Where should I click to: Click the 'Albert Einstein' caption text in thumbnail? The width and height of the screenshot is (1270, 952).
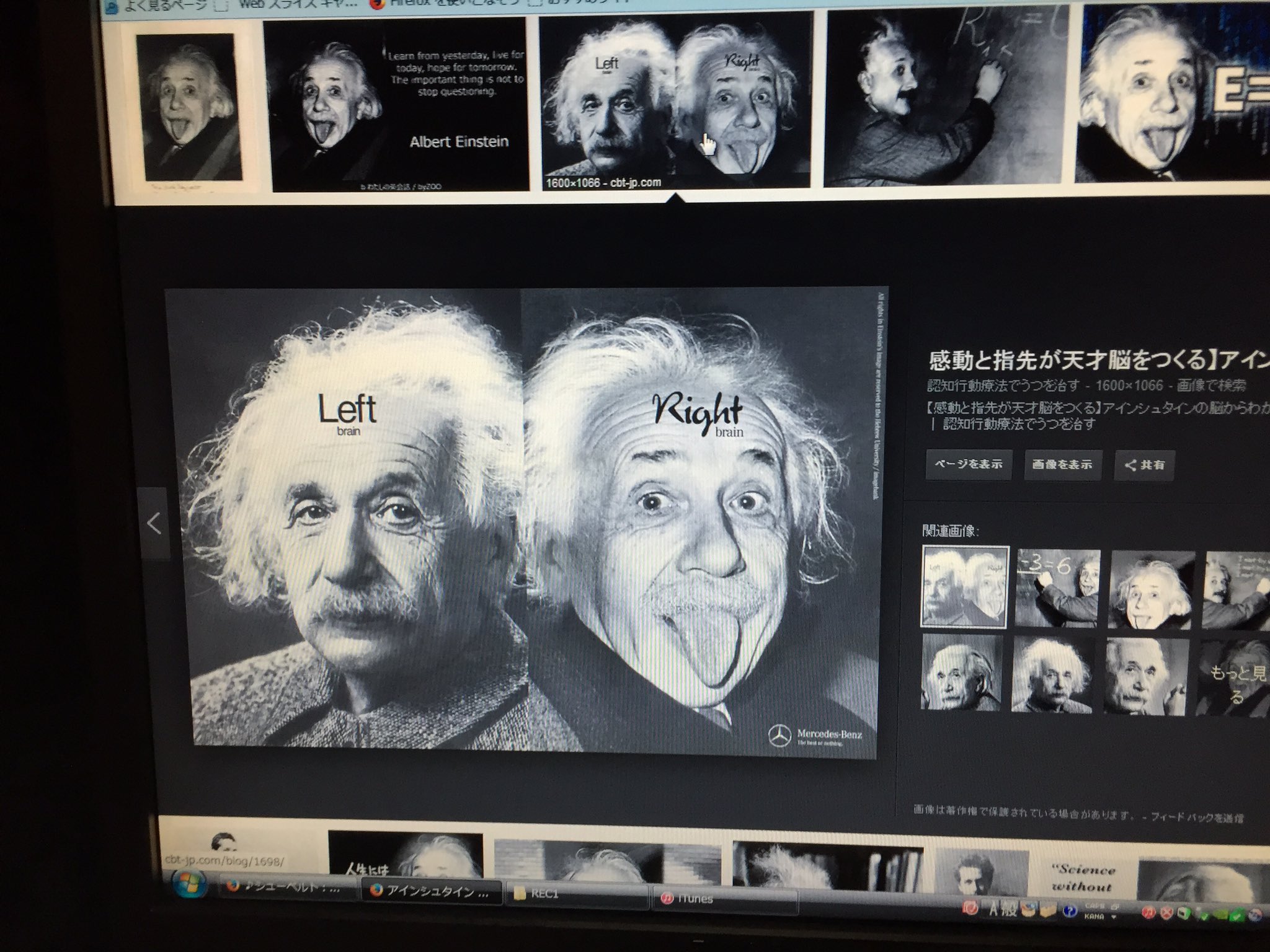click(459, 141)
